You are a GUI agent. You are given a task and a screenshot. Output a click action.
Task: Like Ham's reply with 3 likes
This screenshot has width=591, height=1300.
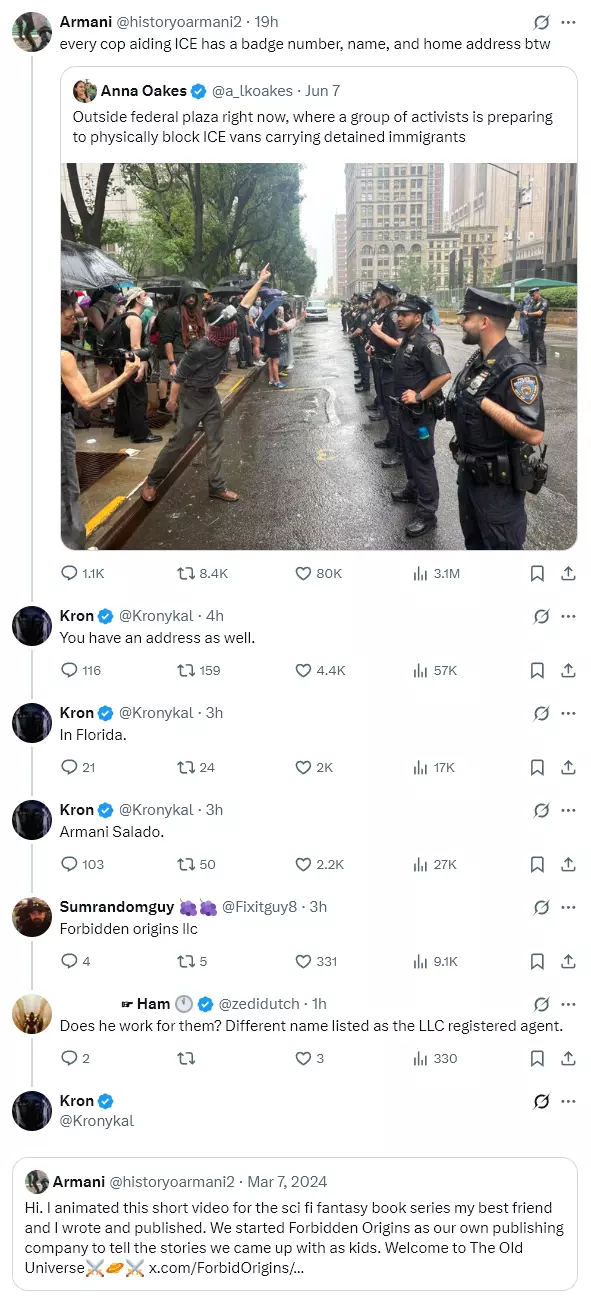point(303,1058)
